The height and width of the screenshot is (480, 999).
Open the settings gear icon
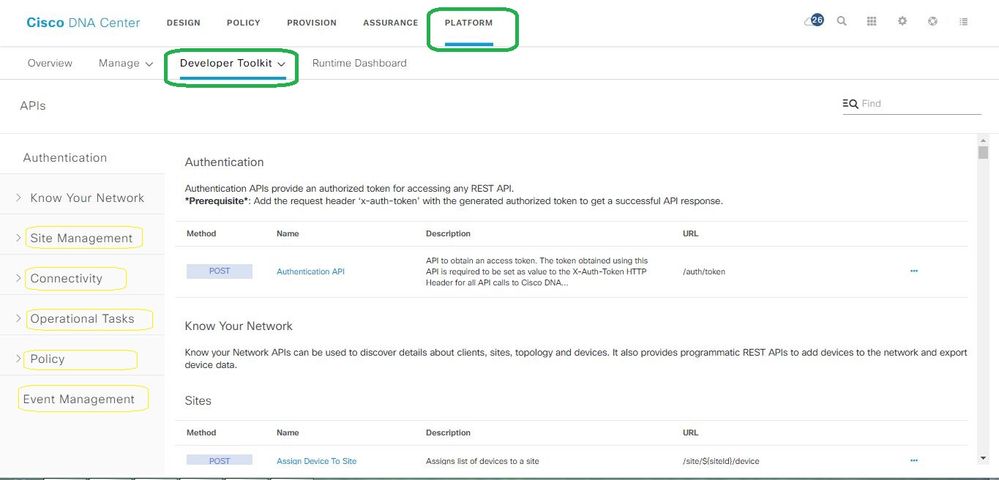(902, 21)
